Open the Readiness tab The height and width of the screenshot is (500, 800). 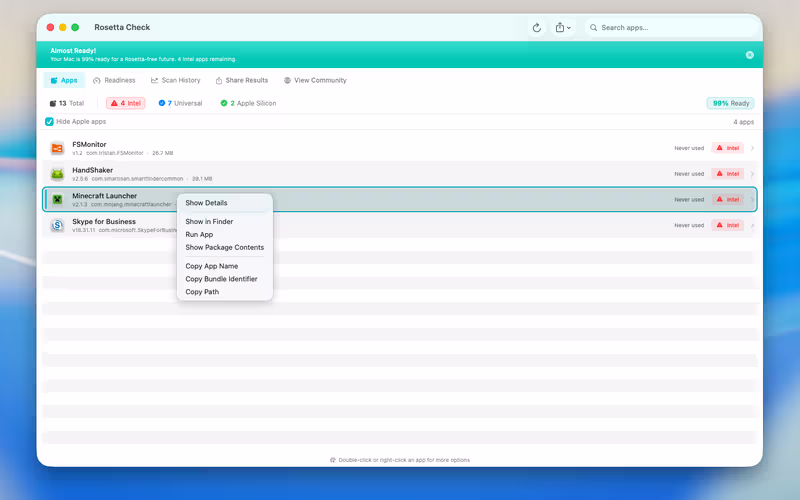(114, 80)
